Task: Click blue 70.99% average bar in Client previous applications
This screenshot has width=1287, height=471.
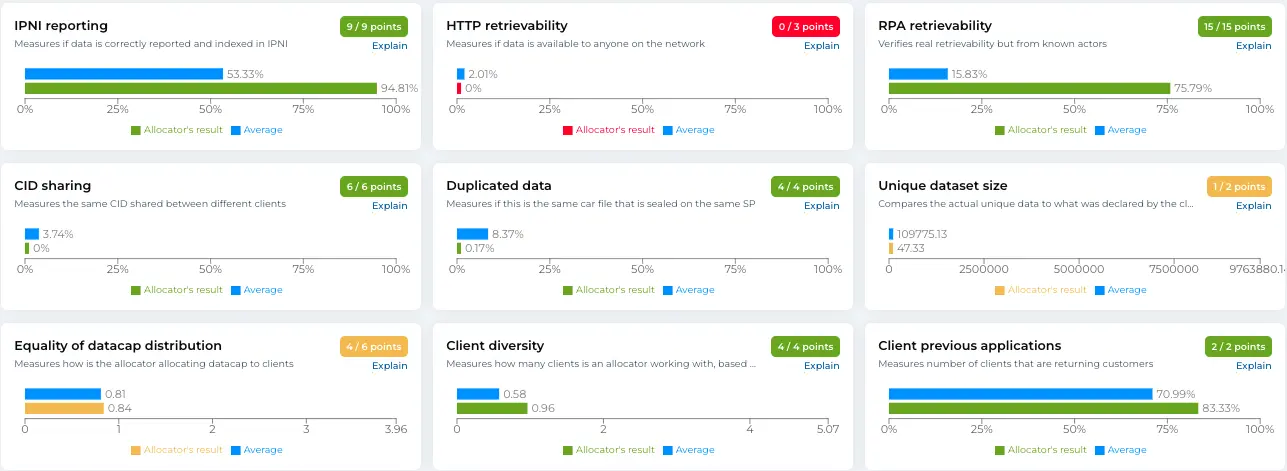Action: click(x=1020, y=394)
